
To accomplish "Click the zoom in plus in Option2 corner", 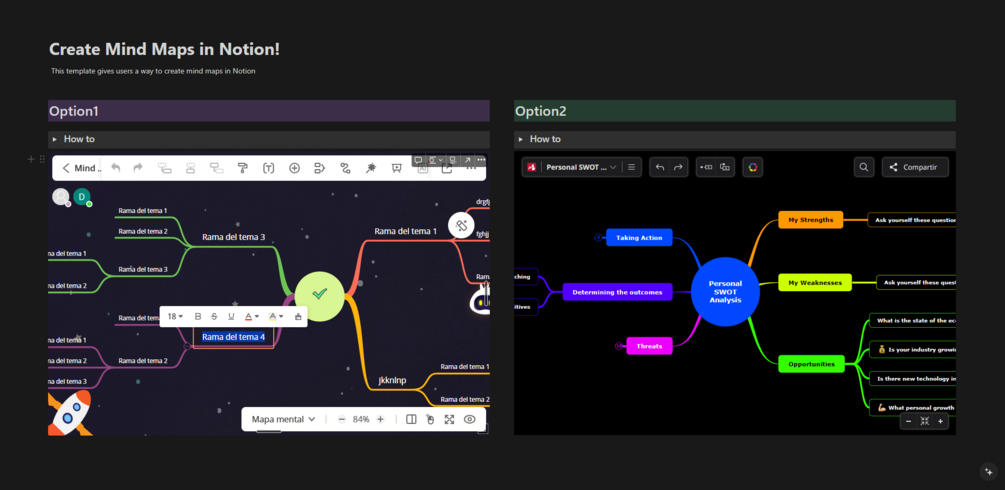I will [x=940, y=421].
